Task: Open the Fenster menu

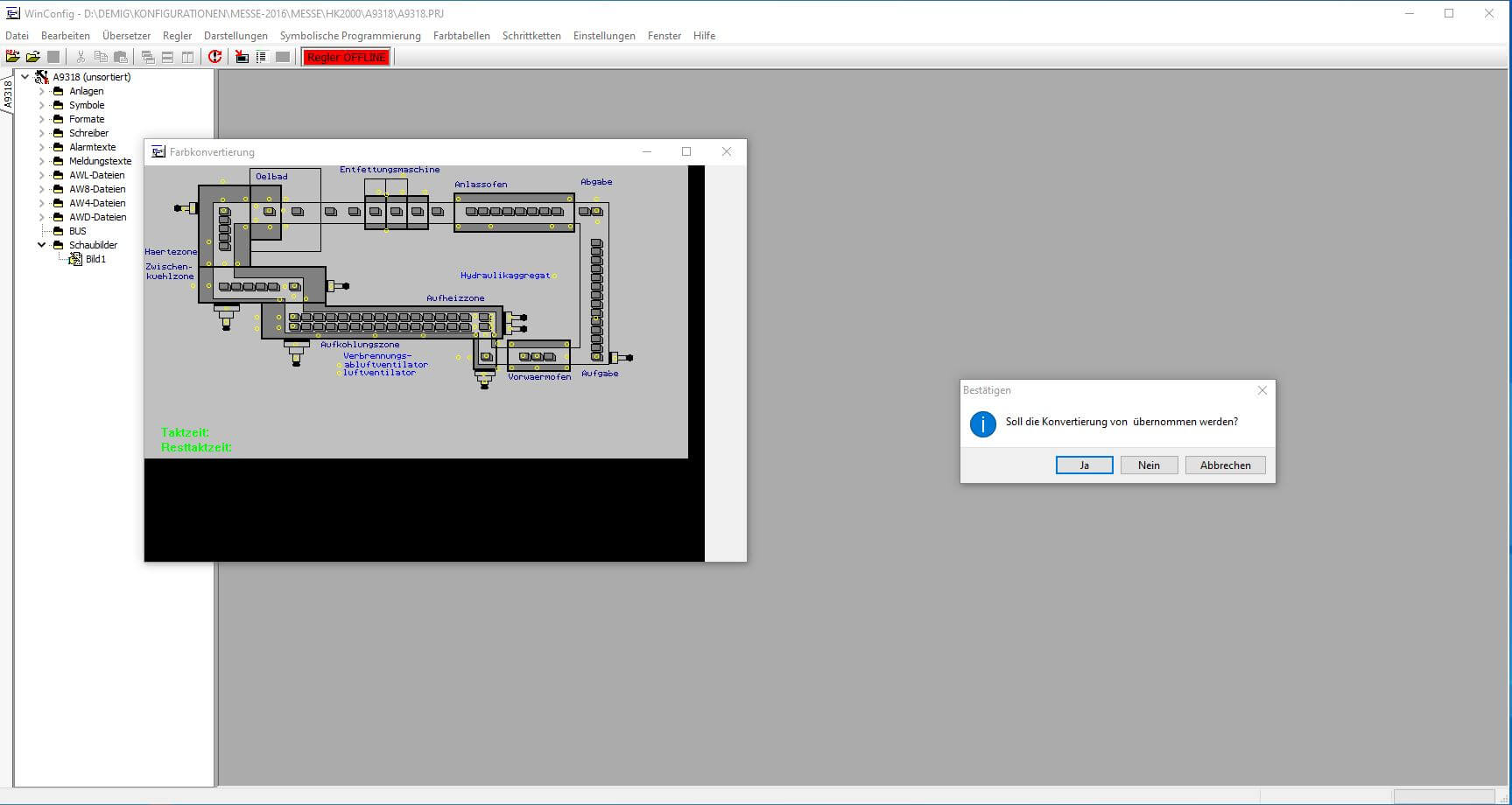Action: (x=665, y=36)
